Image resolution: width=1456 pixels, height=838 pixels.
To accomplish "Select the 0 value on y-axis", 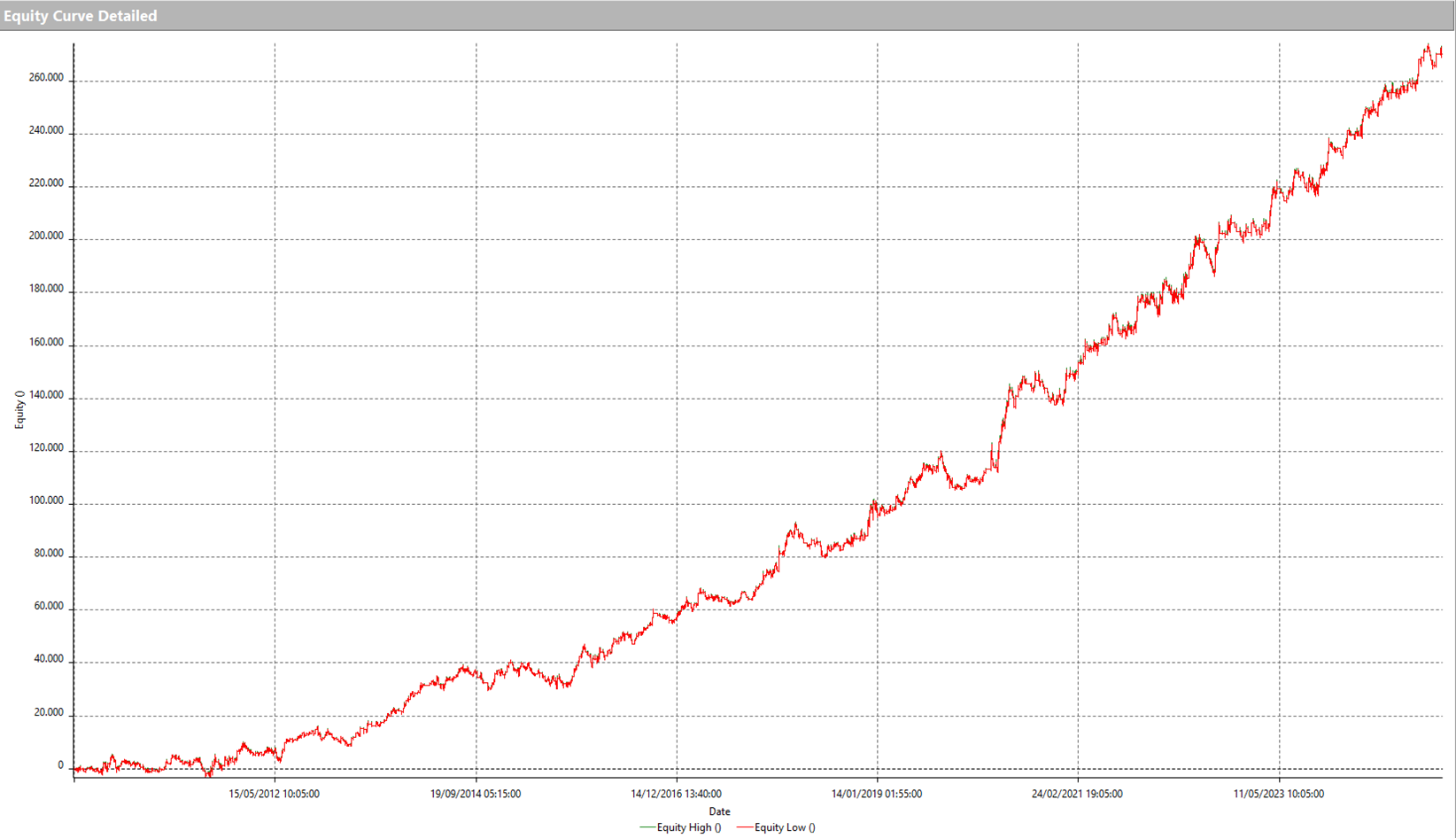I will 60,765.
